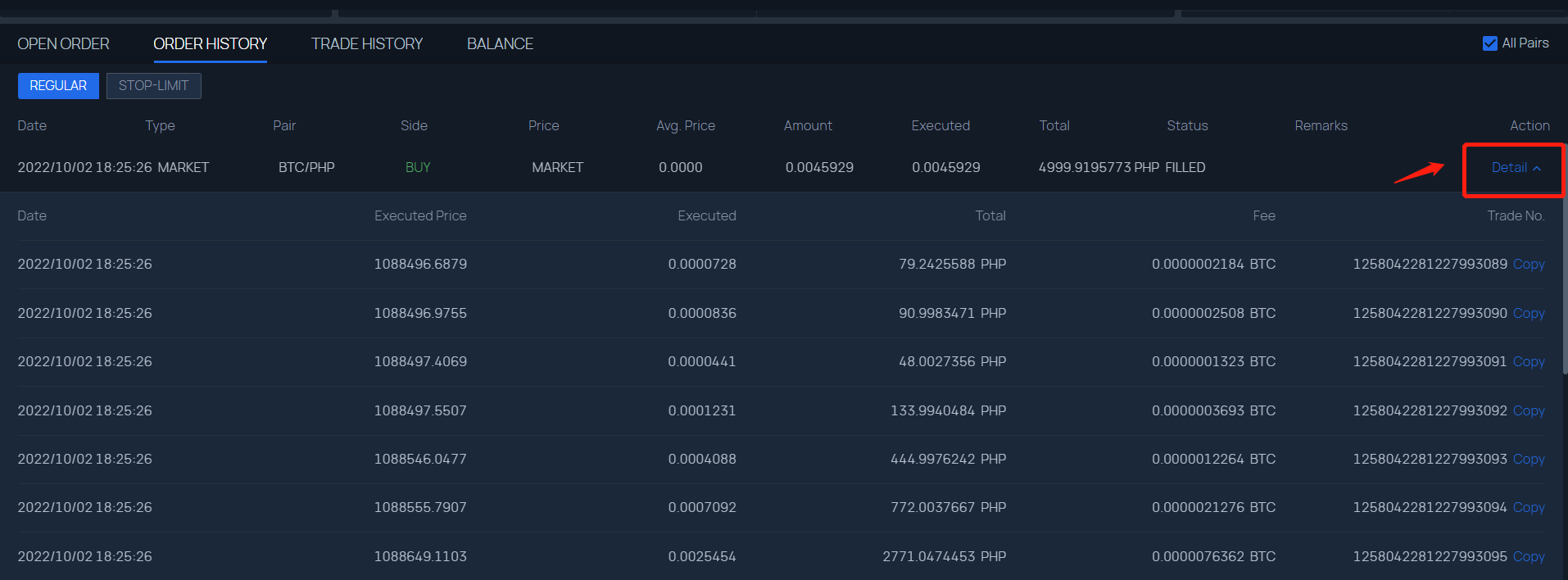The height and width of the screenshot is (580, 1568).
Task: Switch to STOP-LIMIT orders
Action: [154, 86]
